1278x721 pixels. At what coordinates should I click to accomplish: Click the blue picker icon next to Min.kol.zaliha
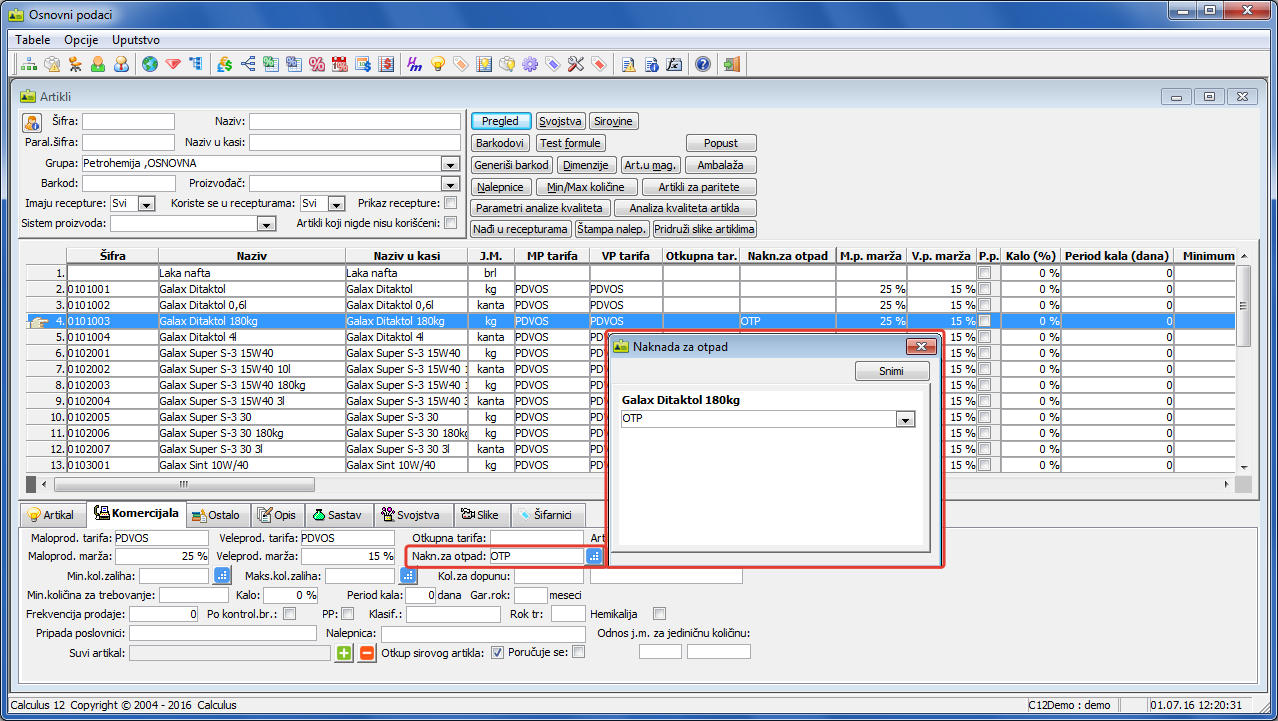click(222, 575)
